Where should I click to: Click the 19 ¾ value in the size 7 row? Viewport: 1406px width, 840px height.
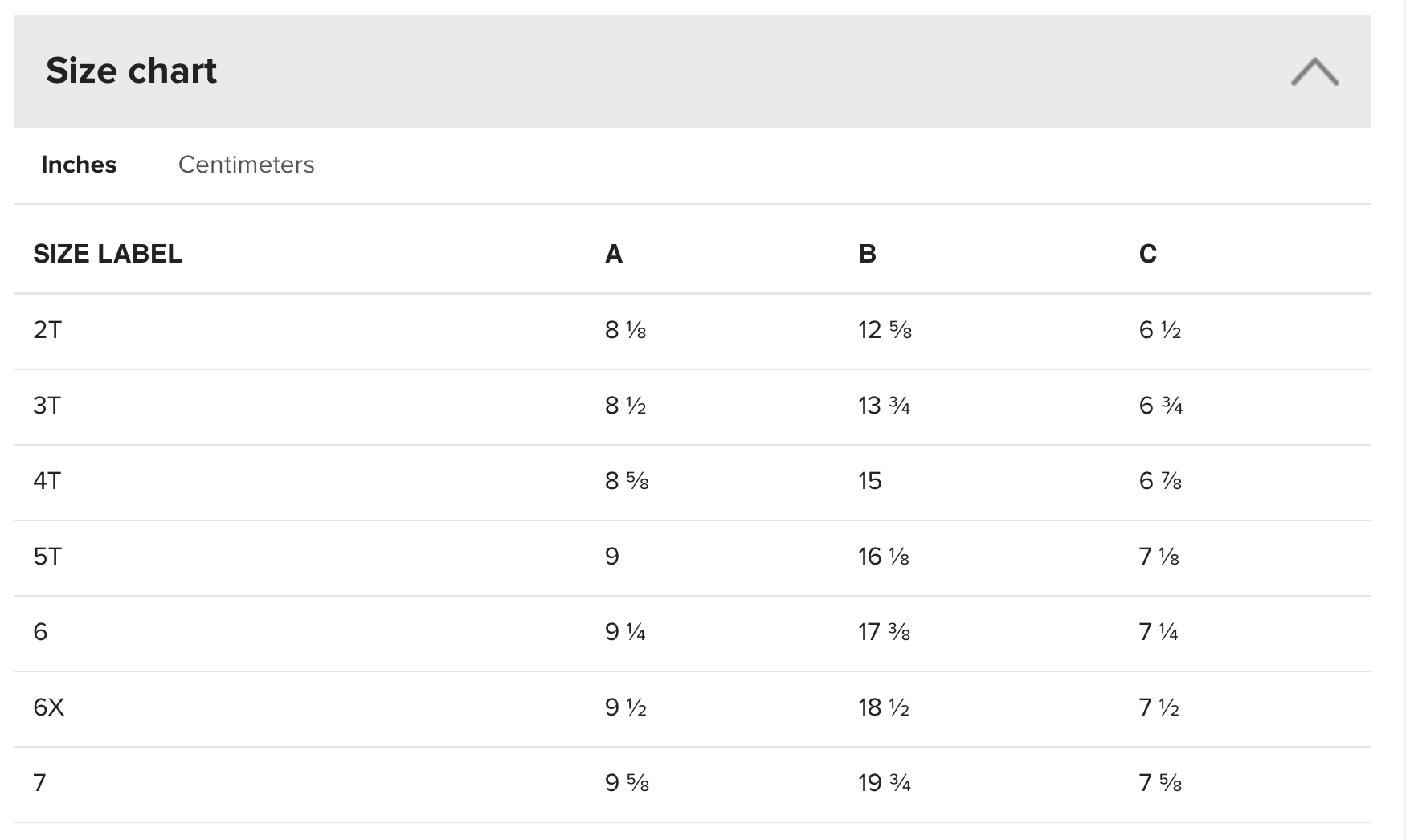(884, 783)
